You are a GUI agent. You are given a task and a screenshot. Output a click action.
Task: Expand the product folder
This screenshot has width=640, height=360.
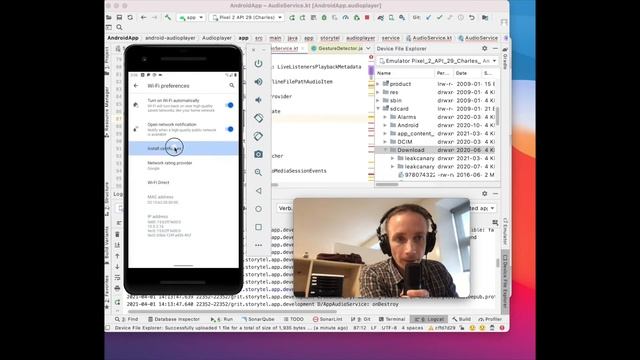click(x=378, y=84)
